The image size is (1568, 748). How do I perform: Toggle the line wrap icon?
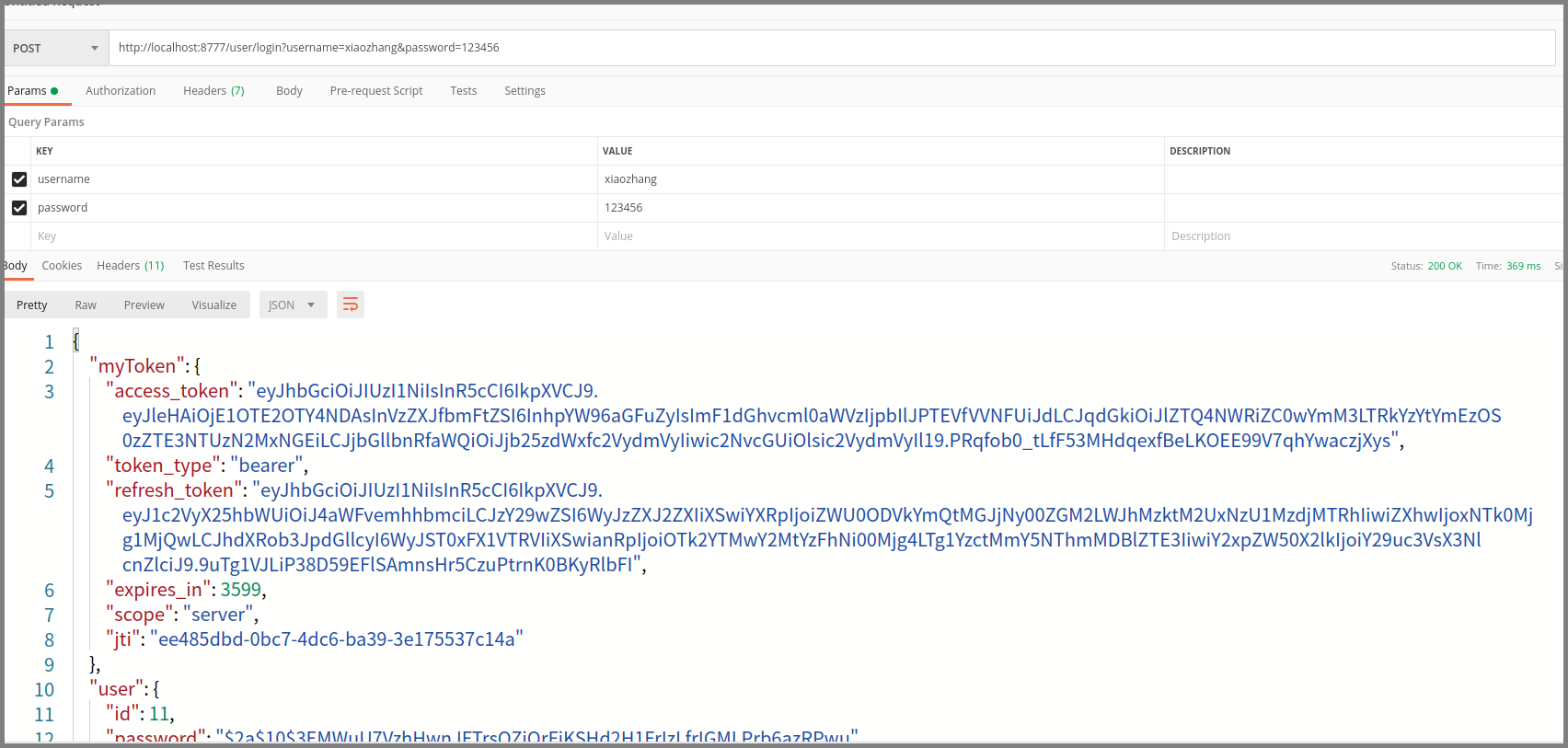(x=351, y=305)
